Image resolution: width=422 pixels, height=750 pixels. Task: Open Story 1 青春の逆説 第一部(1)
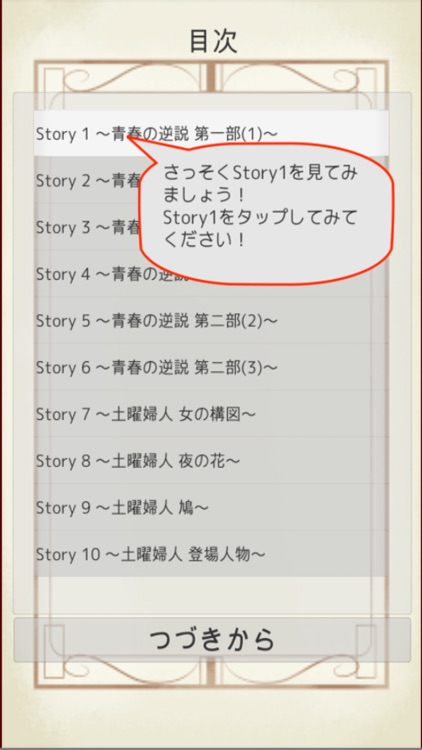click(x=211, y=134)
